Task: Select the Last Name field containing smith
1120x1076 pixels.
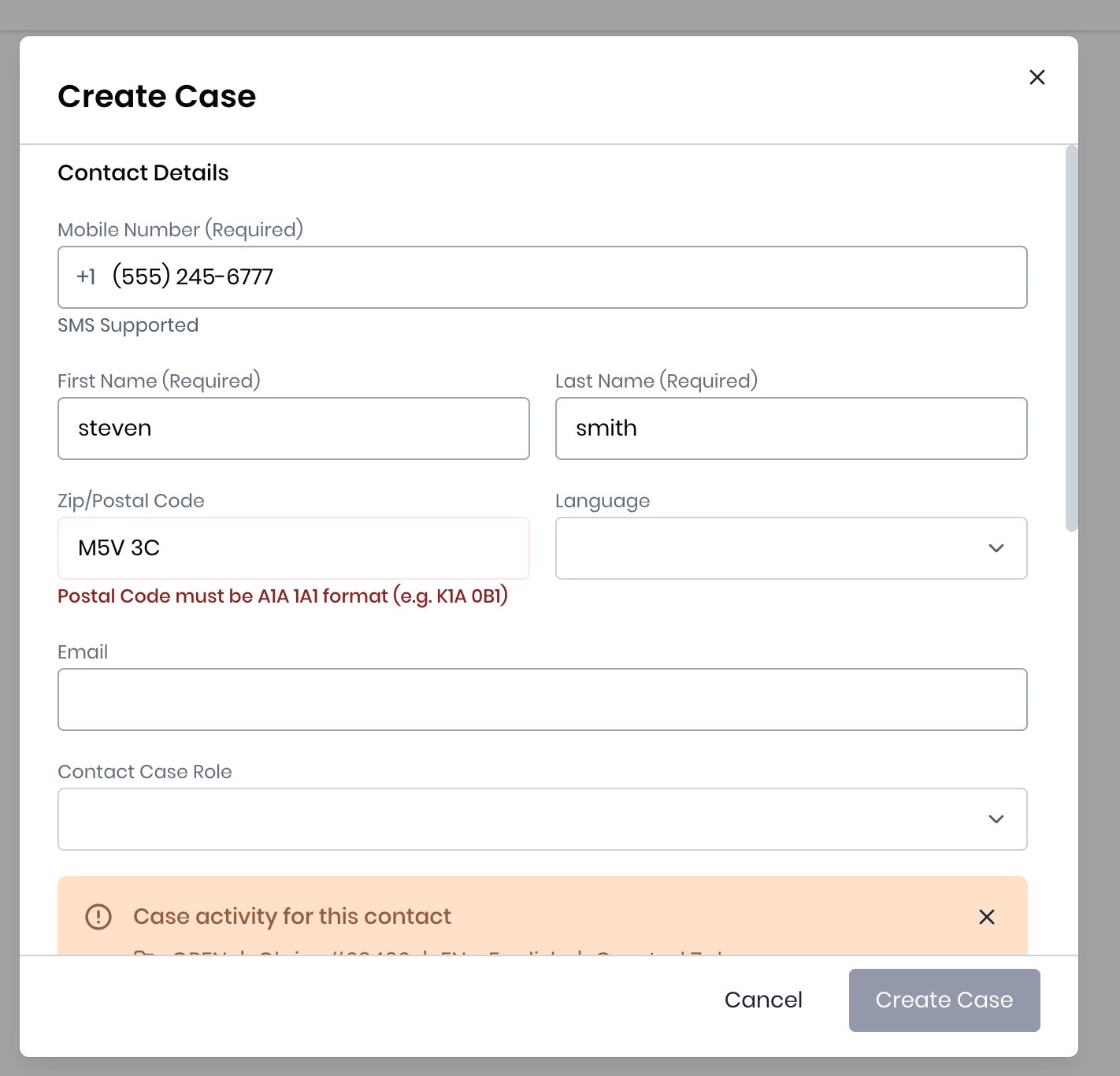Action: (x=791, y=429)
